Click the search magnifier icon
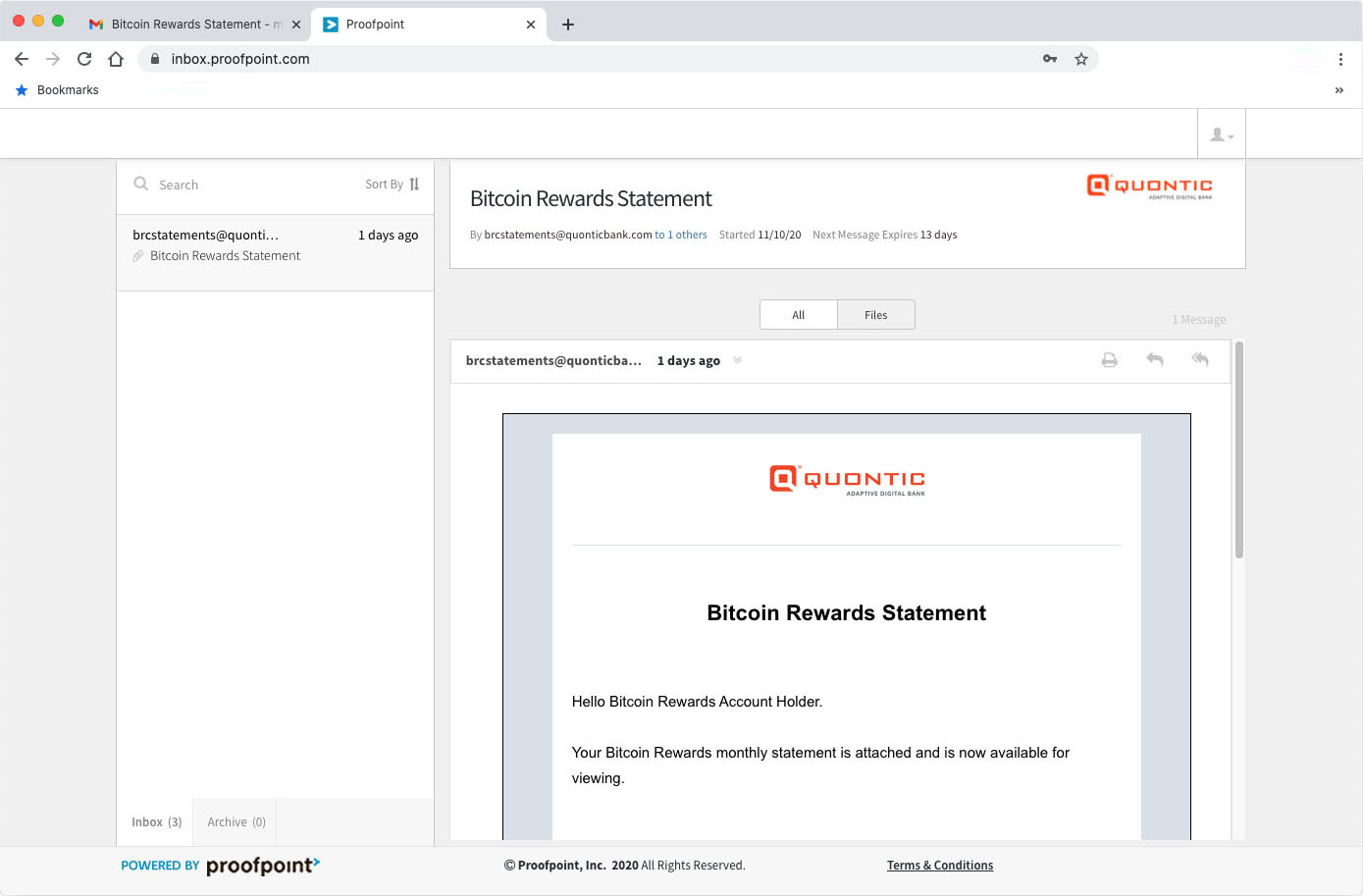 pyautogui.click(x=141, y=184)
